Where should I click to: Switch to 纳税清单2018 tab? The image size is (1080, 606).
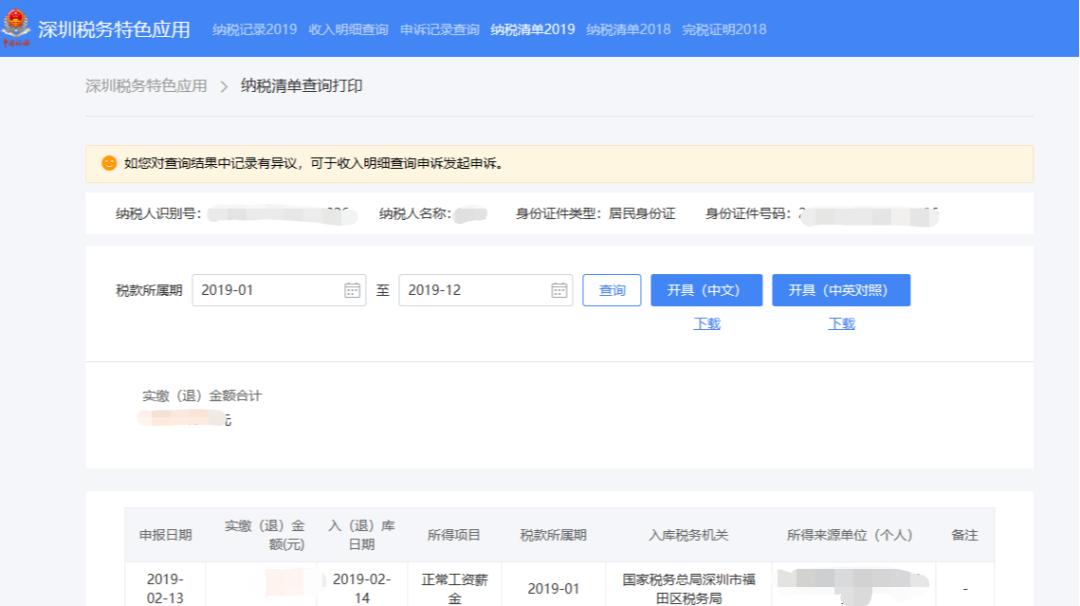click(x=628, y=30)
